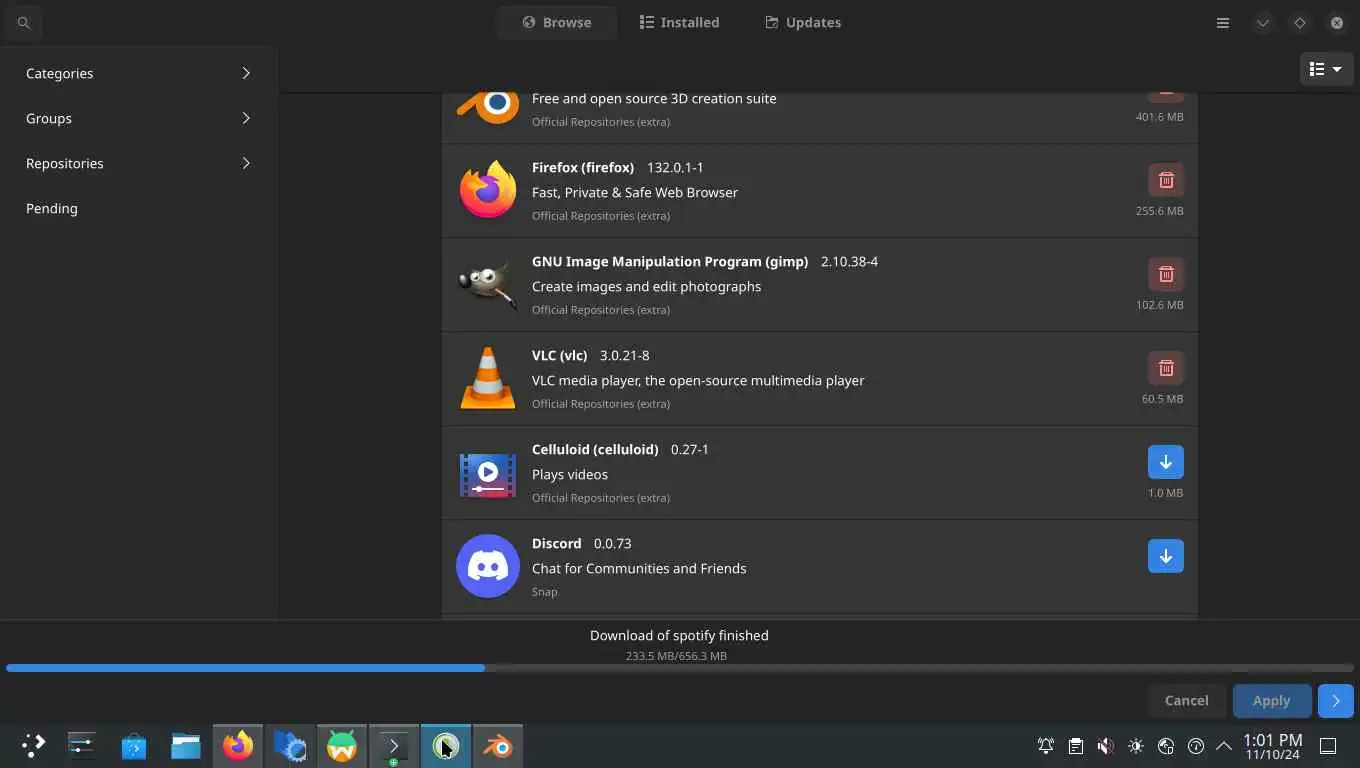Screen dimensions: 1360x768
Task: Open the software store taskbar icon
Action: [134, 745]
